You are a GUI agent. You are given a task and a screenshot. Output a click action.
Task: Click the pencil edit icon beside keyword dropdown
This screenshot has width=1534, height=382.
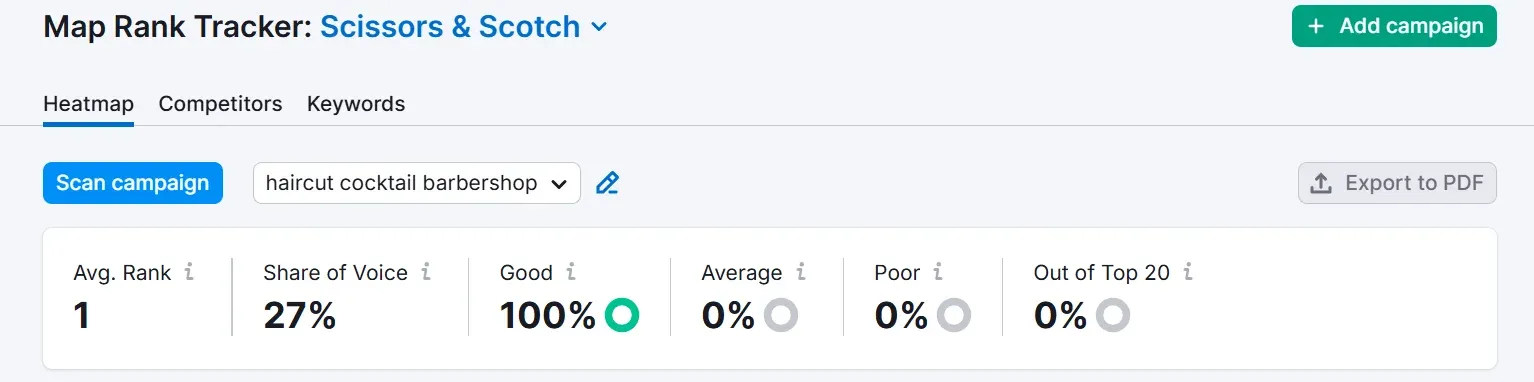pyautogui.click(x=607, y=183)
